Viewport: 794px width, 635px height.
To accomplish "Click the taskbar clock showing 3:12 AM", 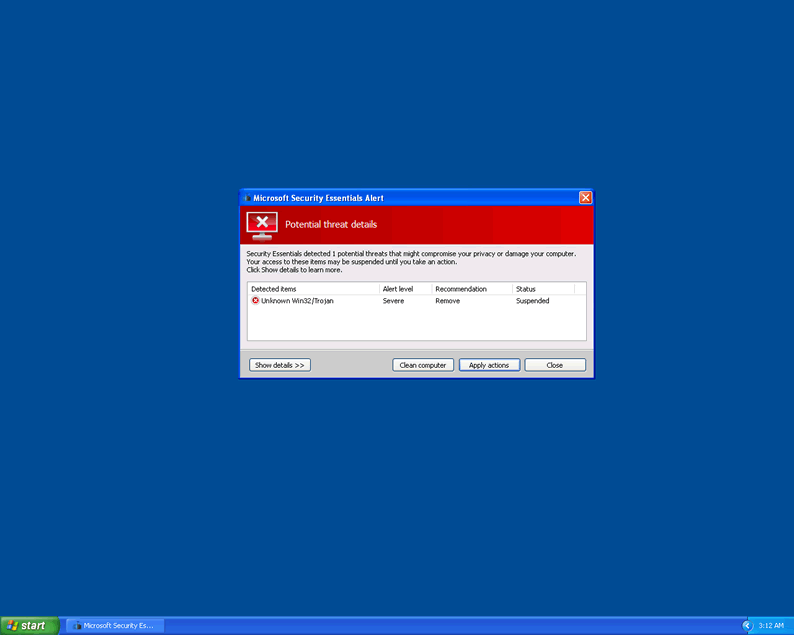I will [x=771, y=625].
